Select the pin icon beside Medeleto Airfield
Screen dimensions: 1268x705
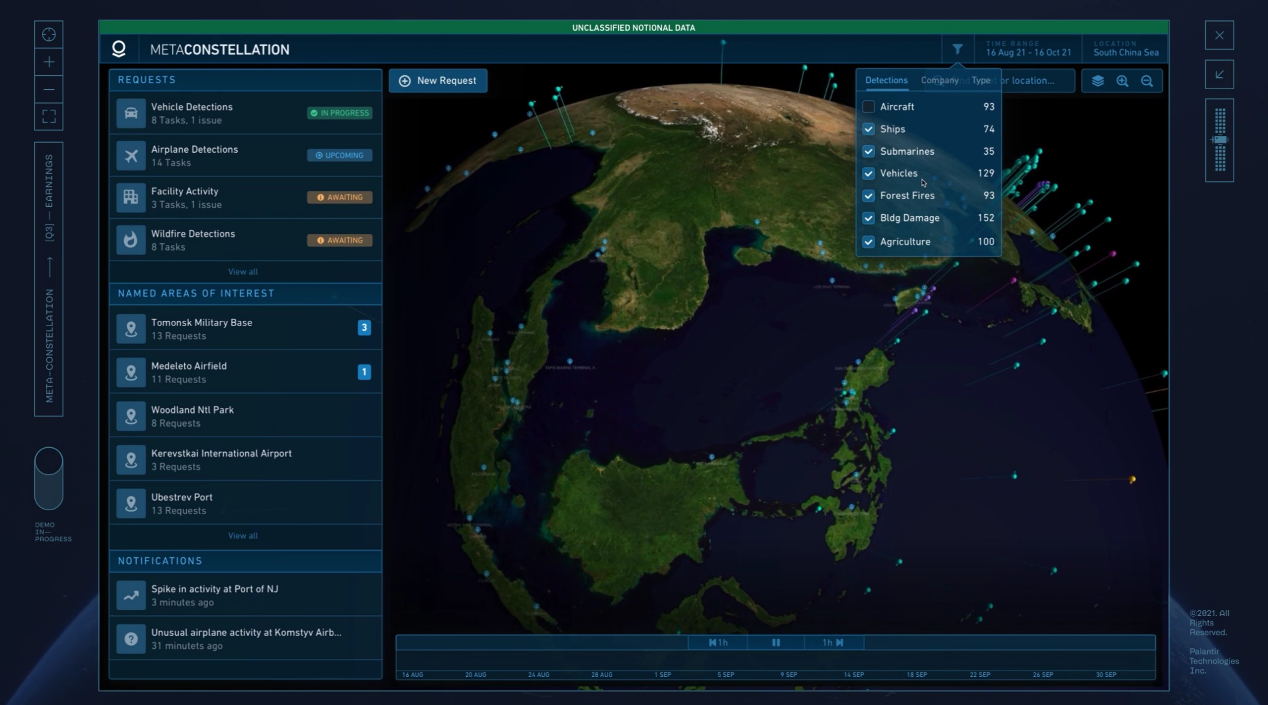pos(131,372)
